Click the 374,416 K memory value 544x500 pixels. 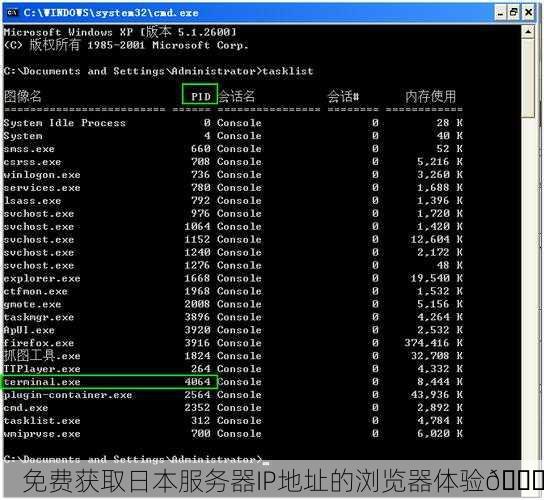click(x=433, y=343)
